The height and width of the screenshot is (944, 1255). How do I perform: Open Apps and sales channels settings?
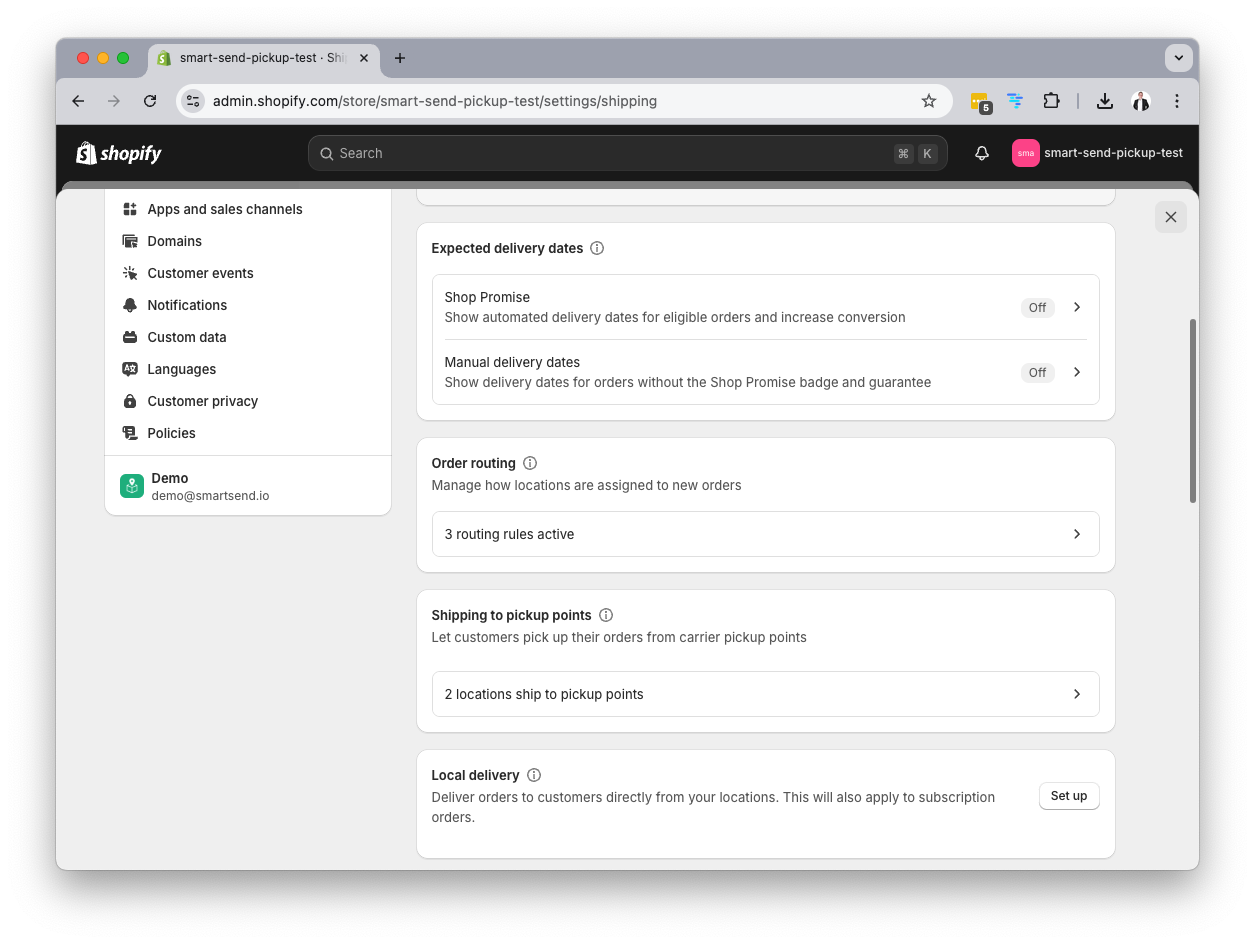tap(224, 209)
